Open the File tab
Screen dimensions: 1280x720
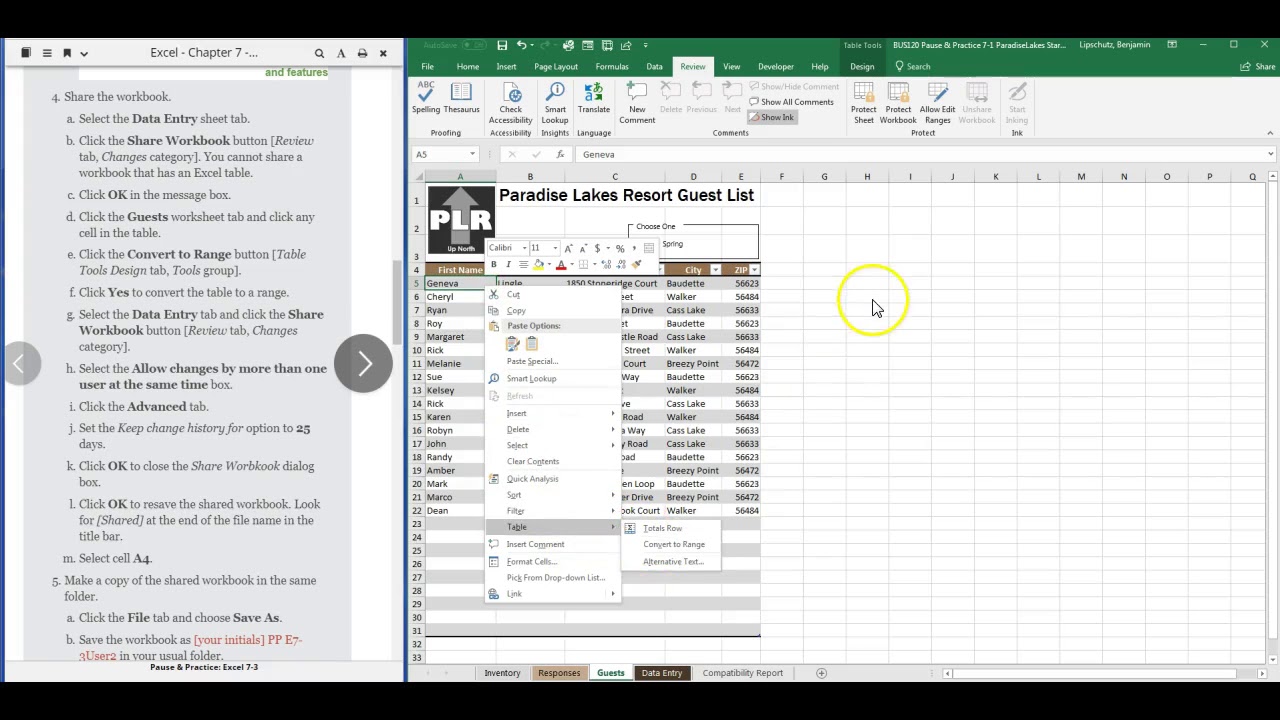pos(427,67)
